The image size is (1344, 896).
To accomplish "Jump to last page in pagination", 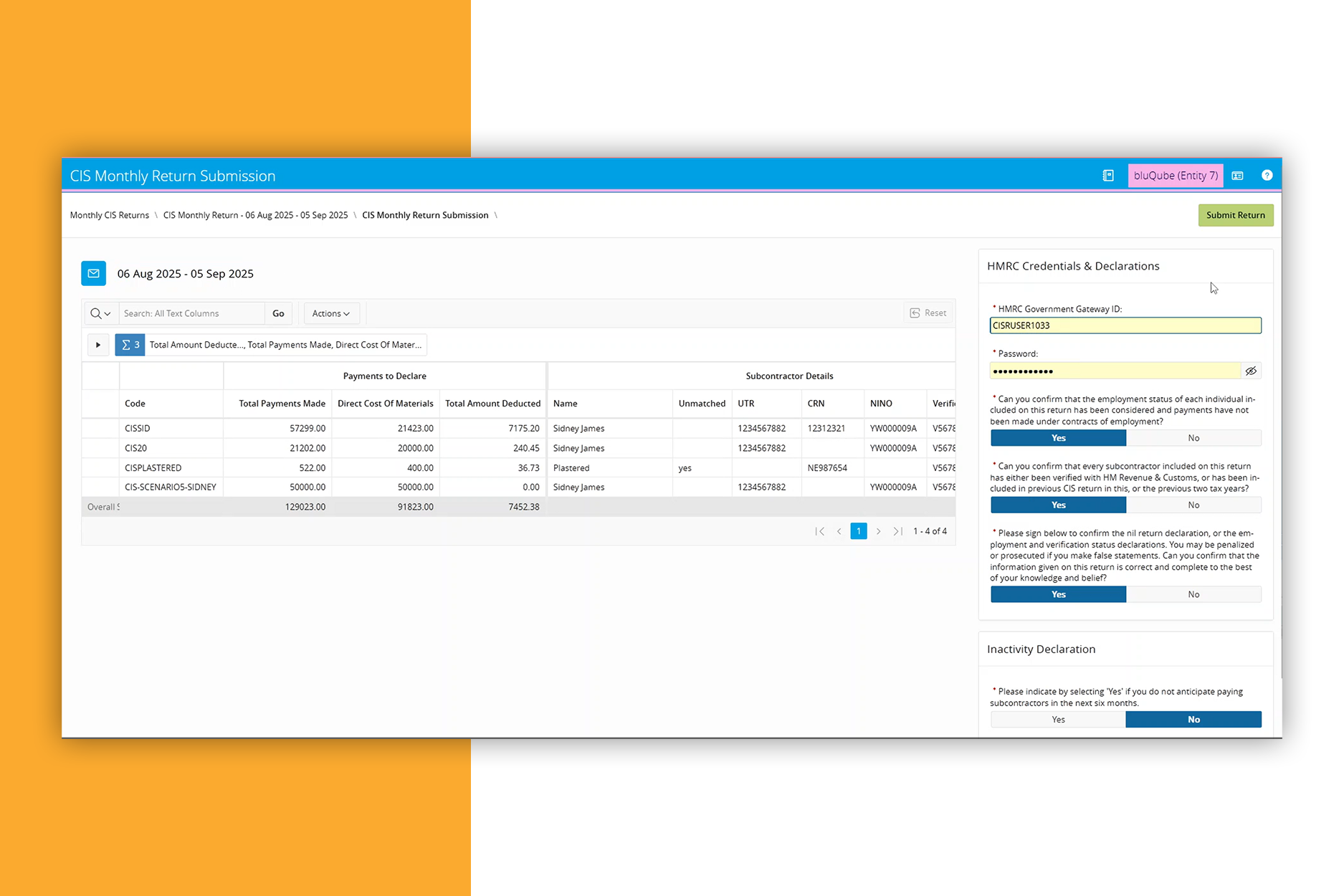I will click(x=897, y=531).
